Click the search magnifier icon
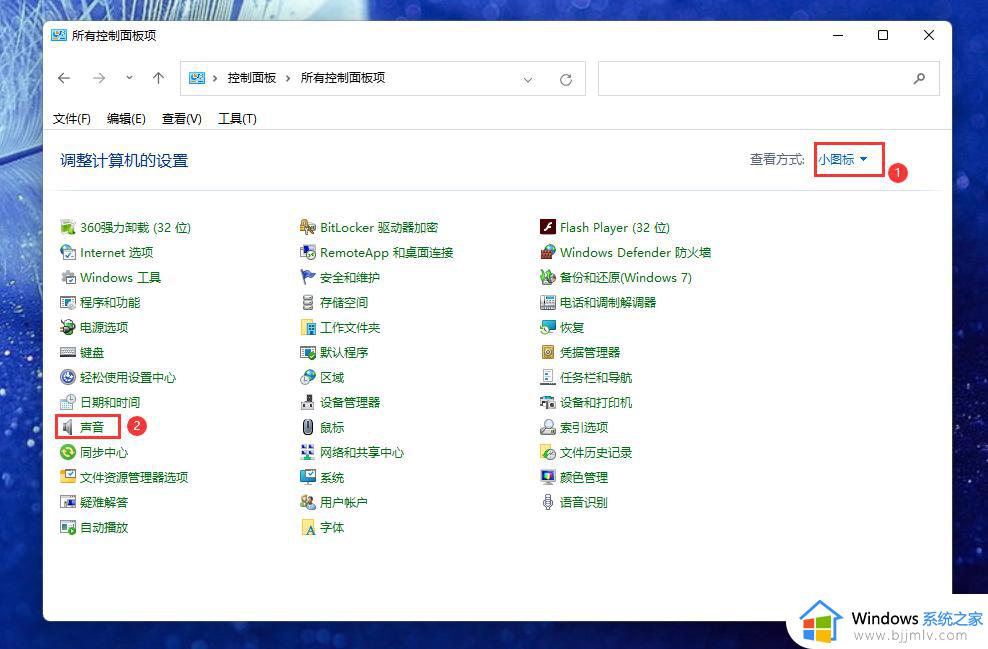The image size is (988, 649). (x=919, y=79)
